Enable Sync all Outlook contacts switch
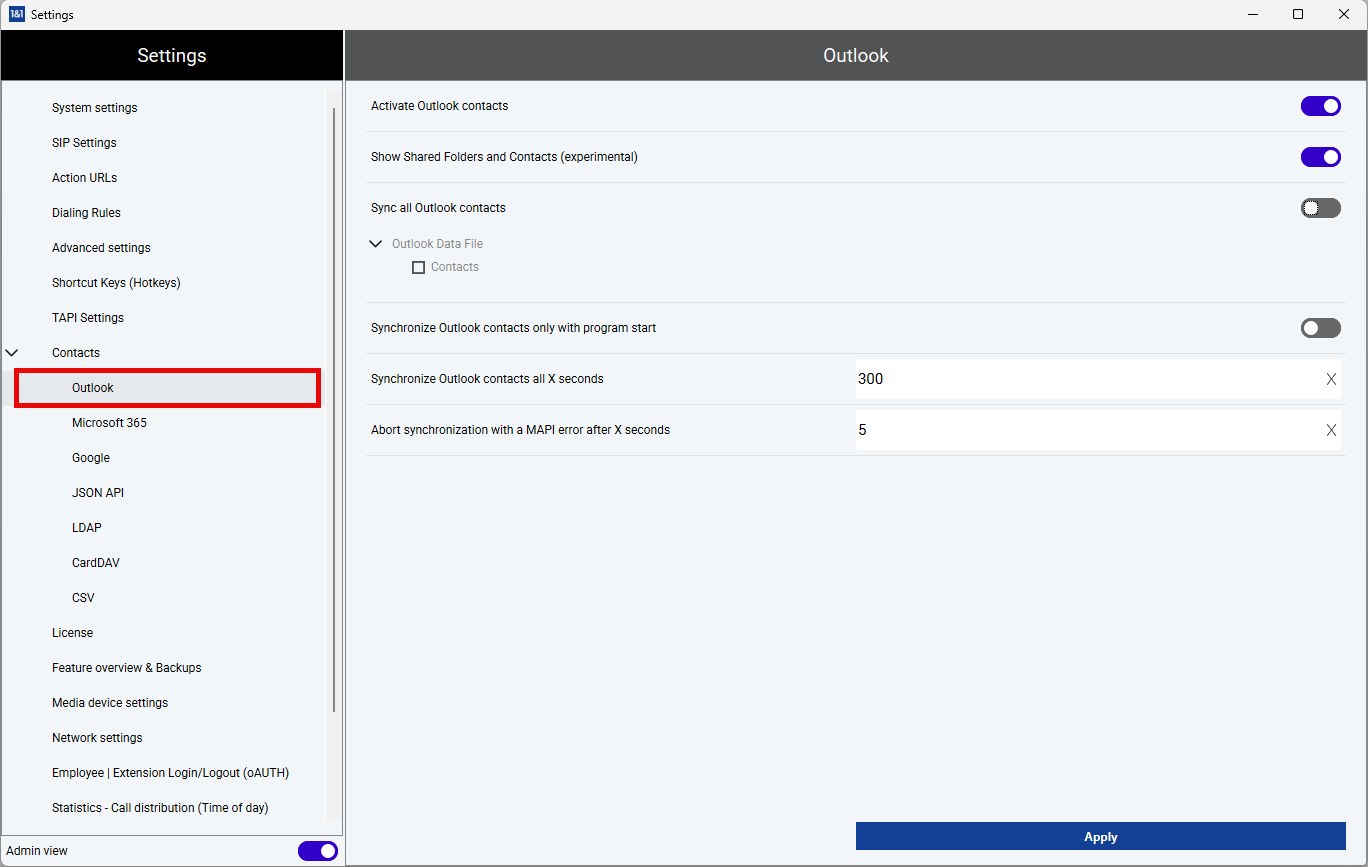1368x867 pixels. pos(1320,208)
